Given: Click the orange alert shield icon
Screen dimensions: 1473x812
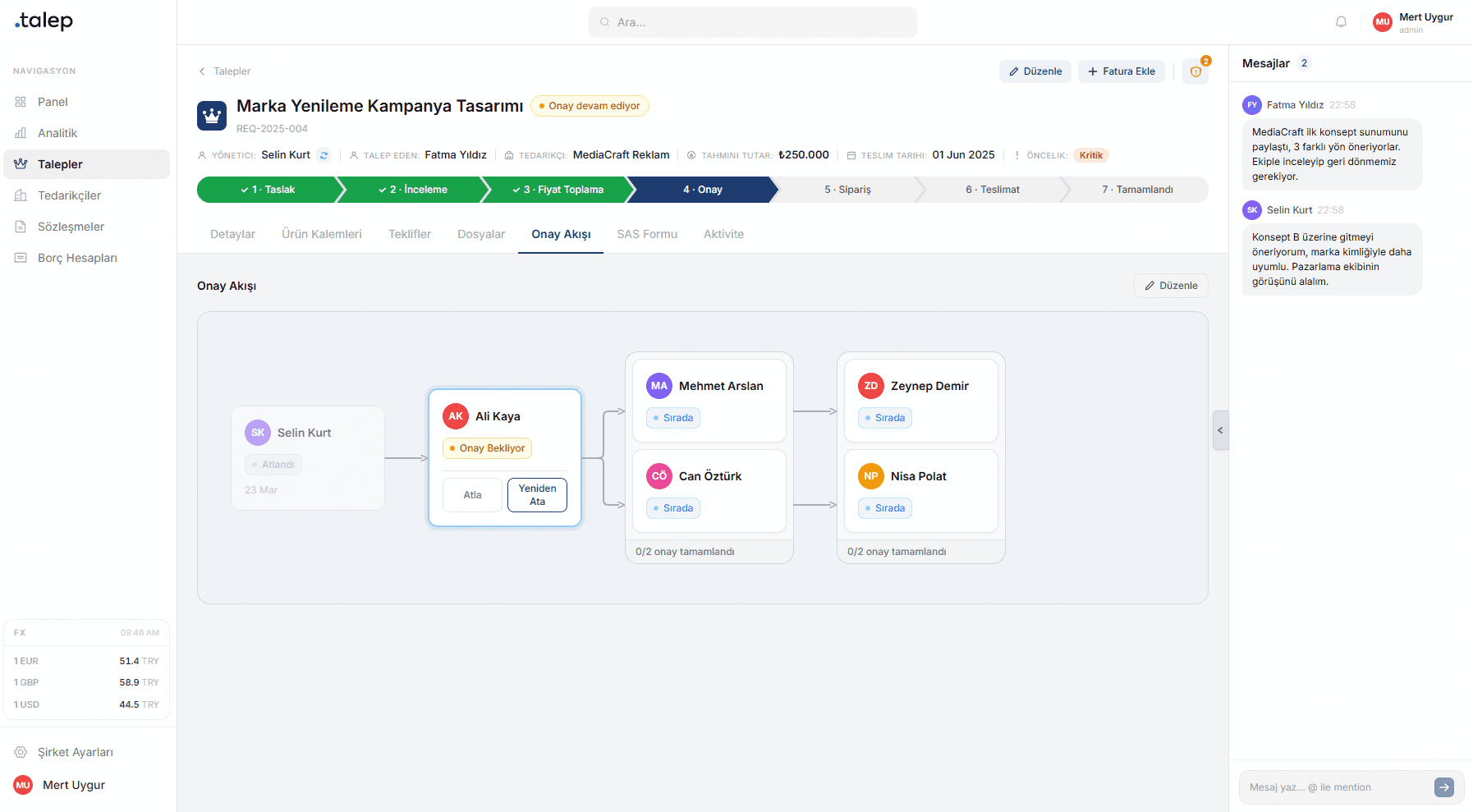Looking at the screenshot, I should coord(1195,71).
